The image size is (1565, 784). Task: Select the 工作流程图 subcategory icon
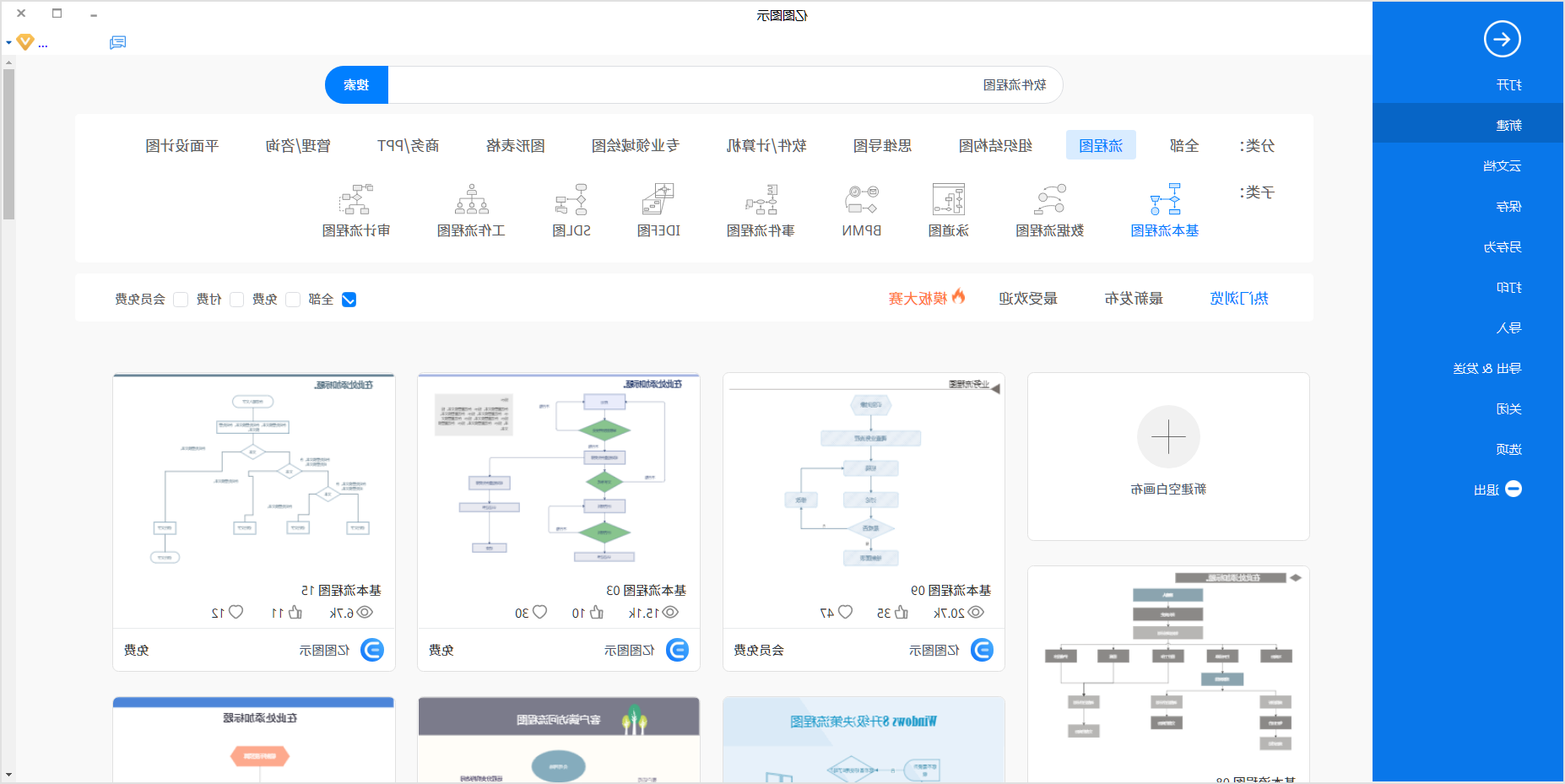click(471, 200)
